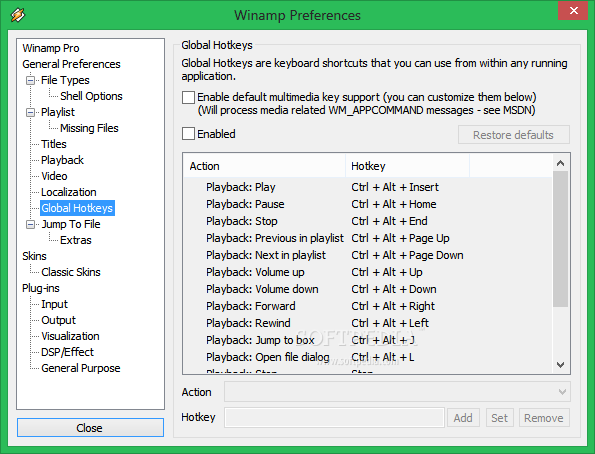The height and width of the screenshot is (454, 595).
Task: Collapse the Jump To File tree node
Action: pos(30,224)
